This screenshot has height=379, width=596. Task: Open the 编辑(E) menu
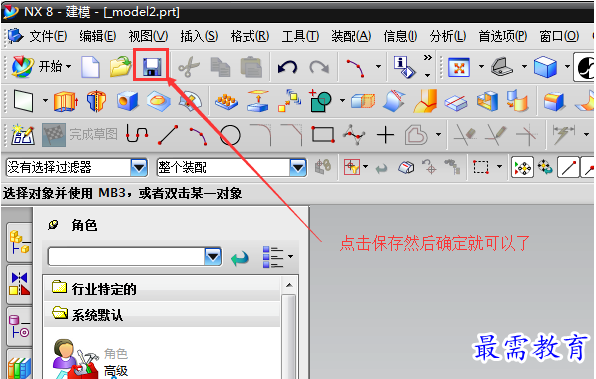pyautogui.click(x=98, y=36)
